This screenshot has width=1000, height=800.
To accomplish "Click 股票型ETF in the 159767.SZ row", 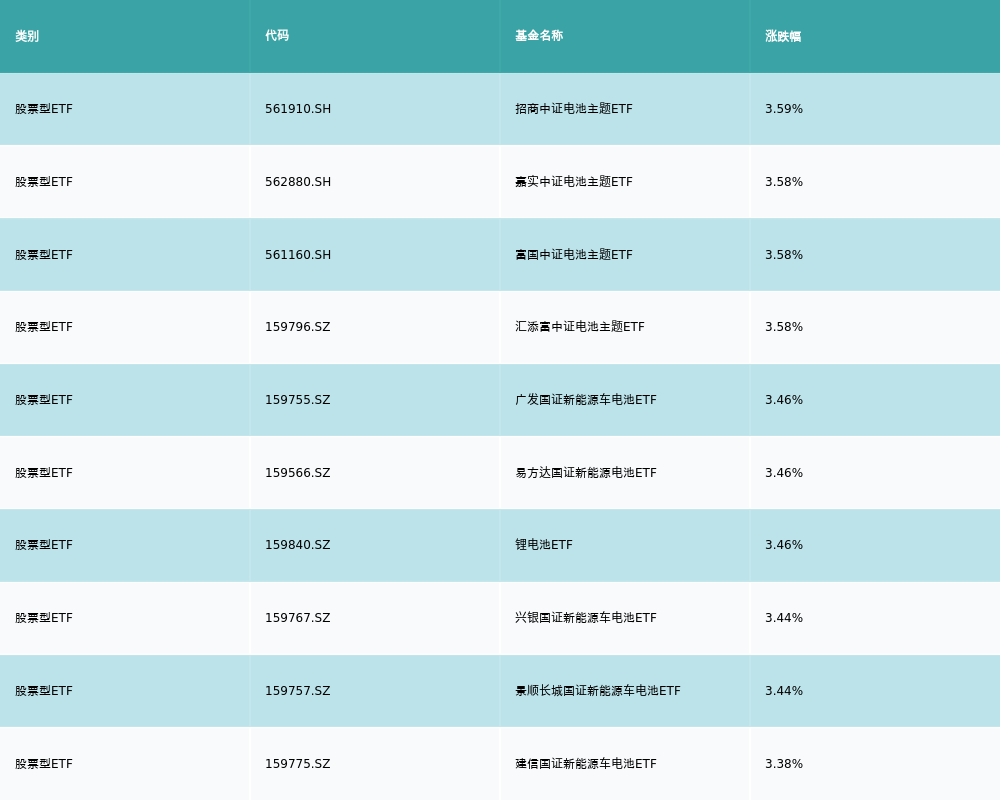I will click(44, 618).
